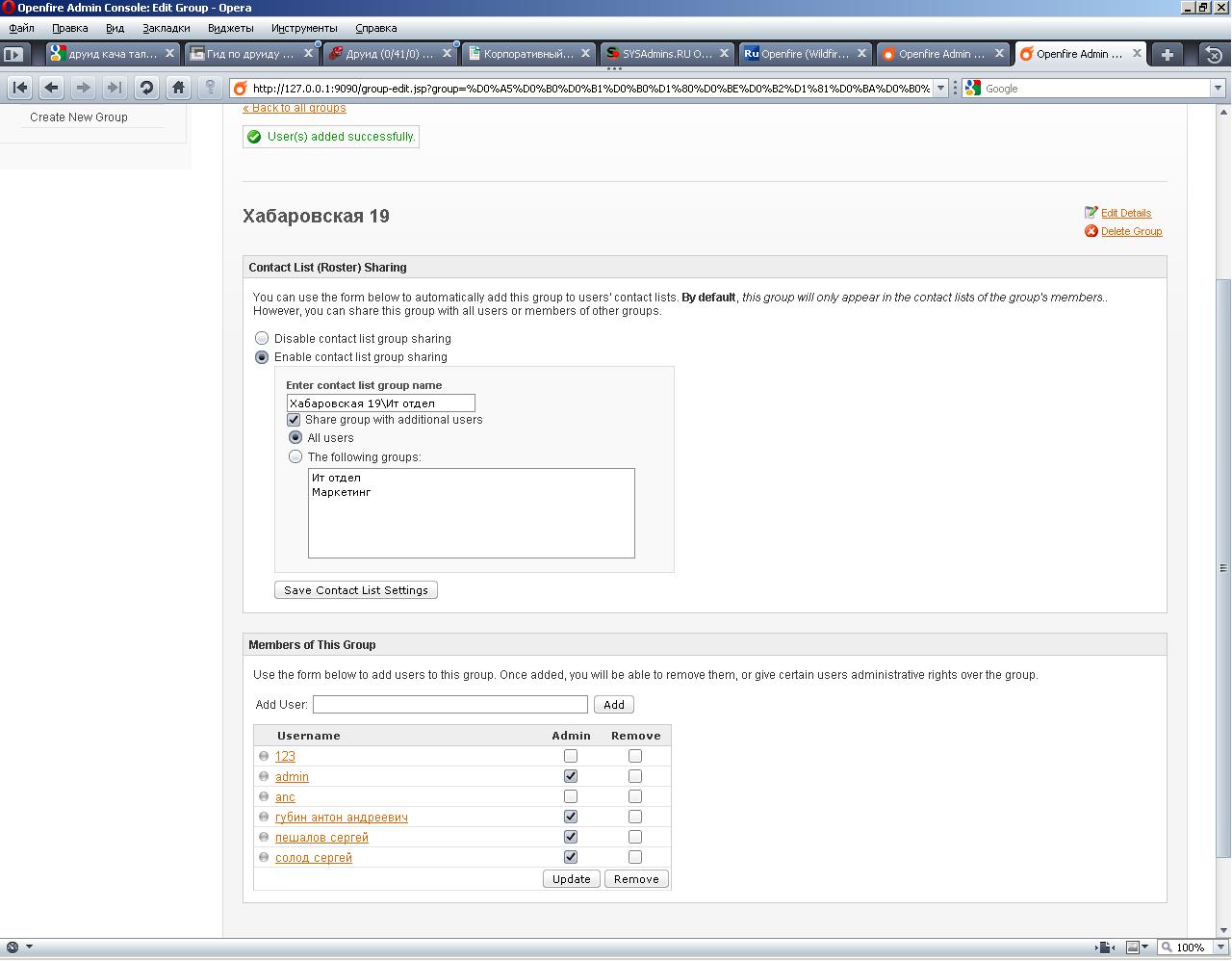Image resolution: width=1232 pixels, height=961 pixels.
Task: Open the Файл menu
Action: click(x=21, y=28)
